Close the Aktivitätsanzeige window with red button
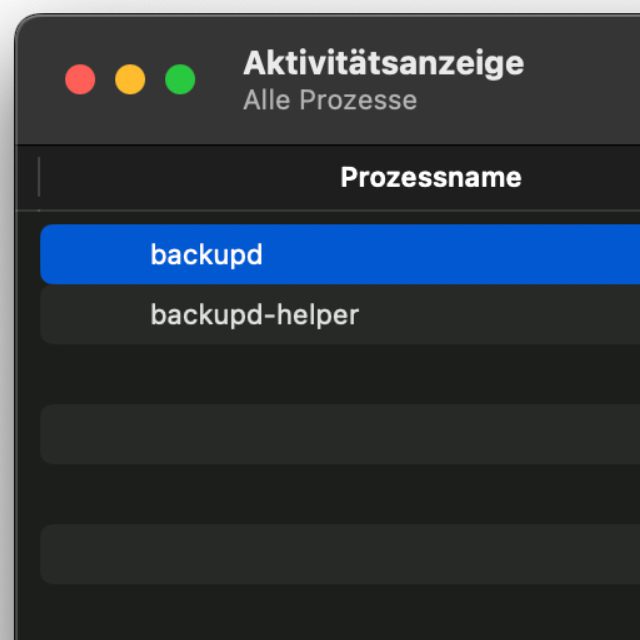This screenshot has width=640, height=640. click(80, 80)
